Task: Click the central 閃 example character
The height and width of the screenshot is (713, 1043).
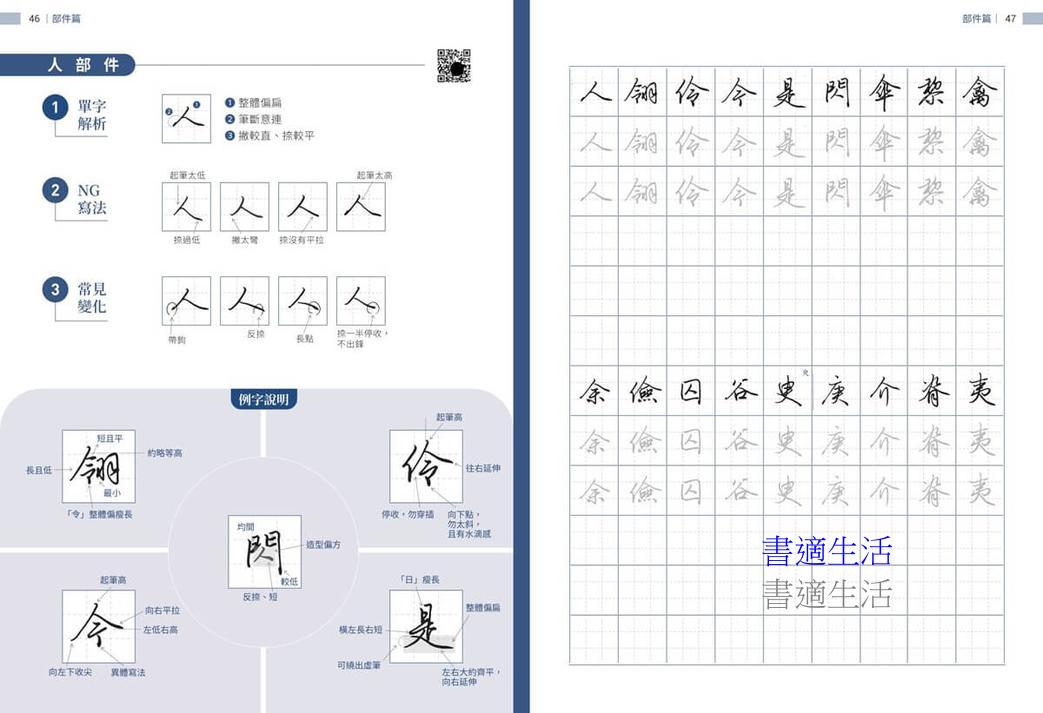Action: [x=264, y=551]
